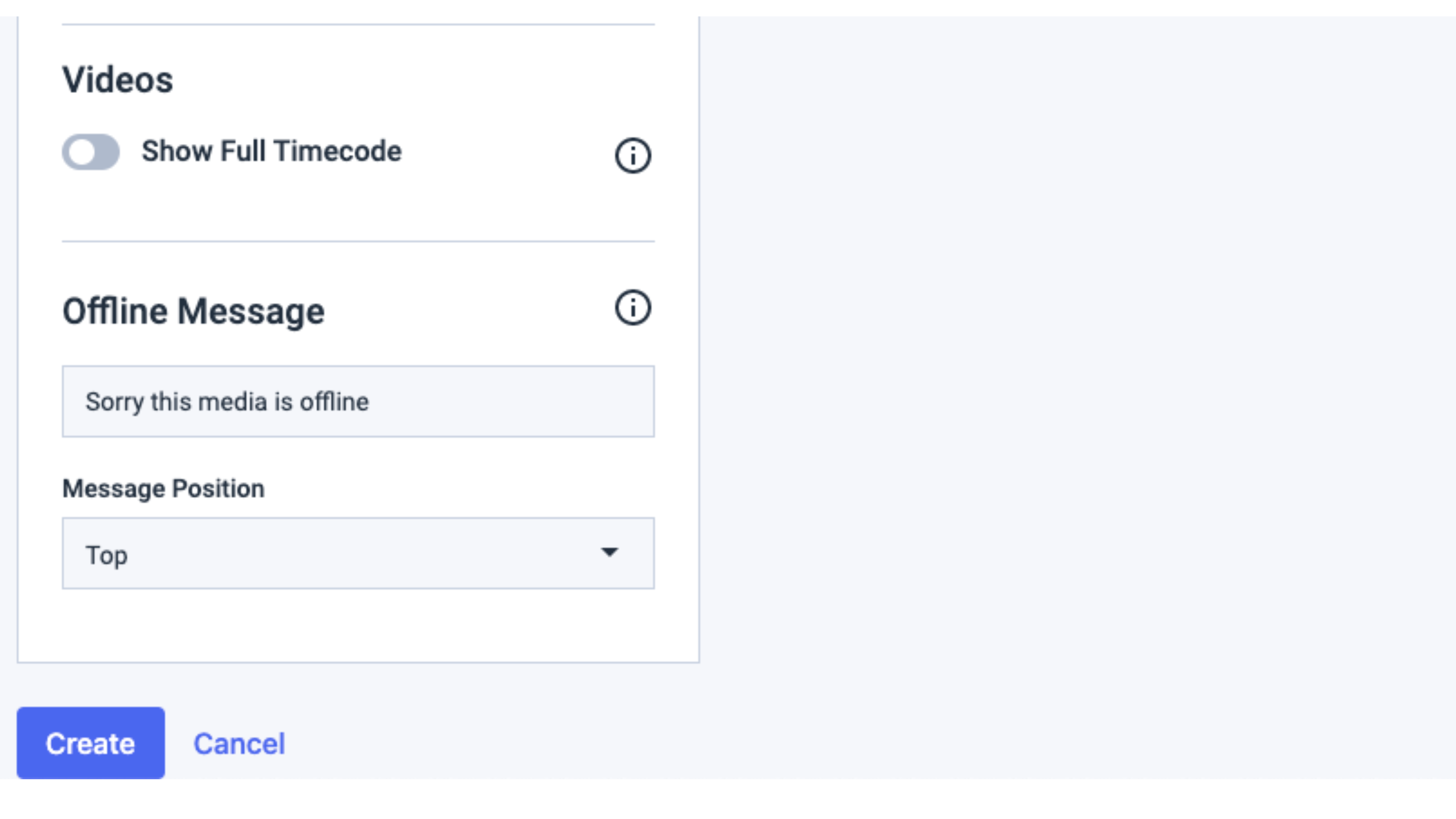Click the blank space below the Message Position dropdown
The height and width of the screenshot is (819, 1456).
tap(358, 625)
